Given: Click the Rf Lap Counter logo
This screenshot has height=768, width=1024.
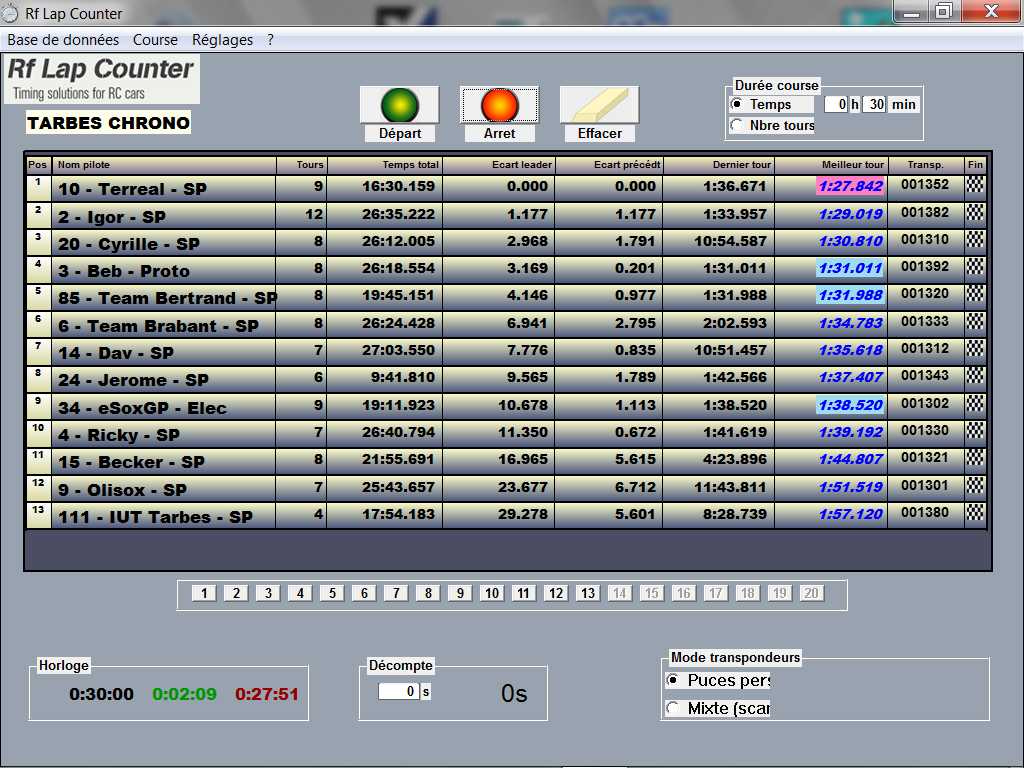Looking at the screenshot, I should [x=101, y=79].
